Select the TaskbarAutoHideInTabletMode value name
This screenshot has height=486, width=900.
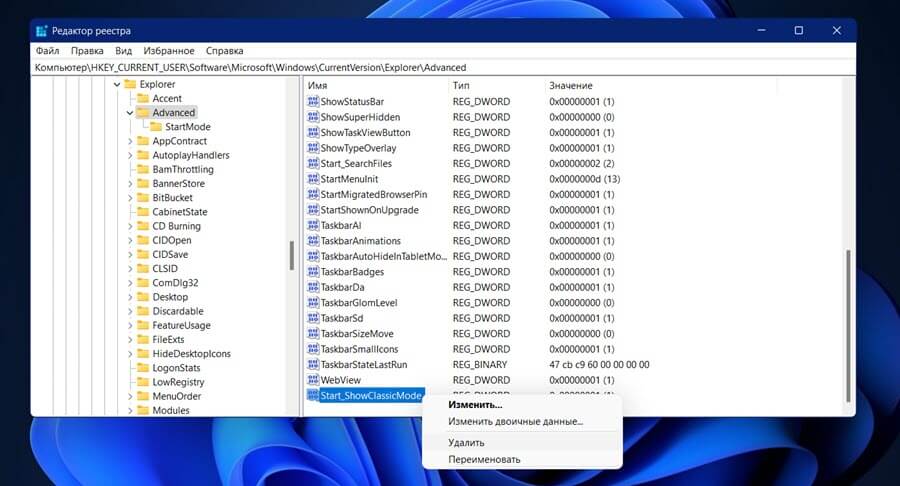(383, 256)
